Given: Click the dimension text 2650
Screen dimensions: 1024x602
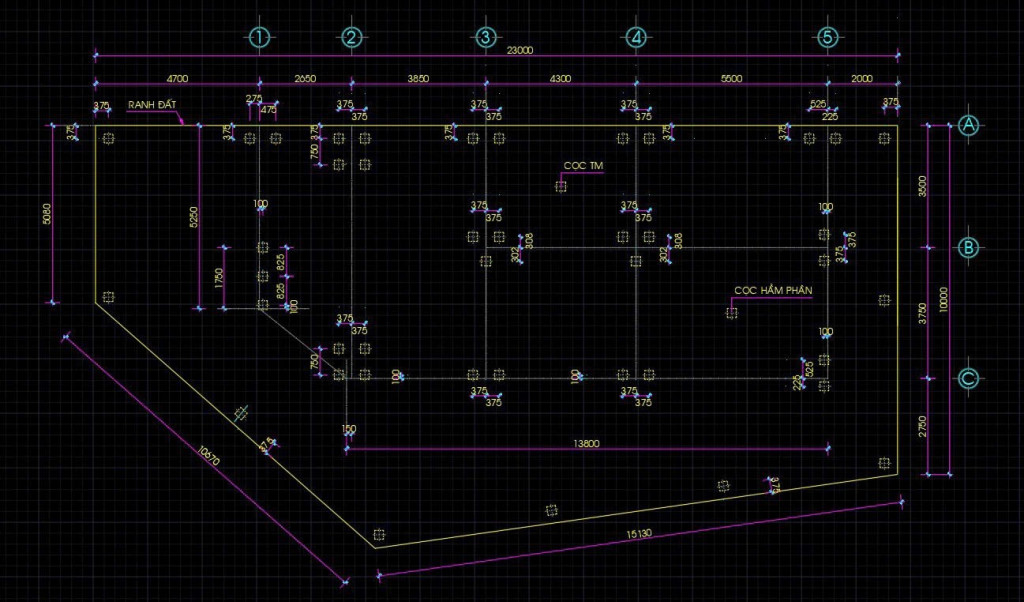Looking at the screenshot, I should (x=305, y=78).
